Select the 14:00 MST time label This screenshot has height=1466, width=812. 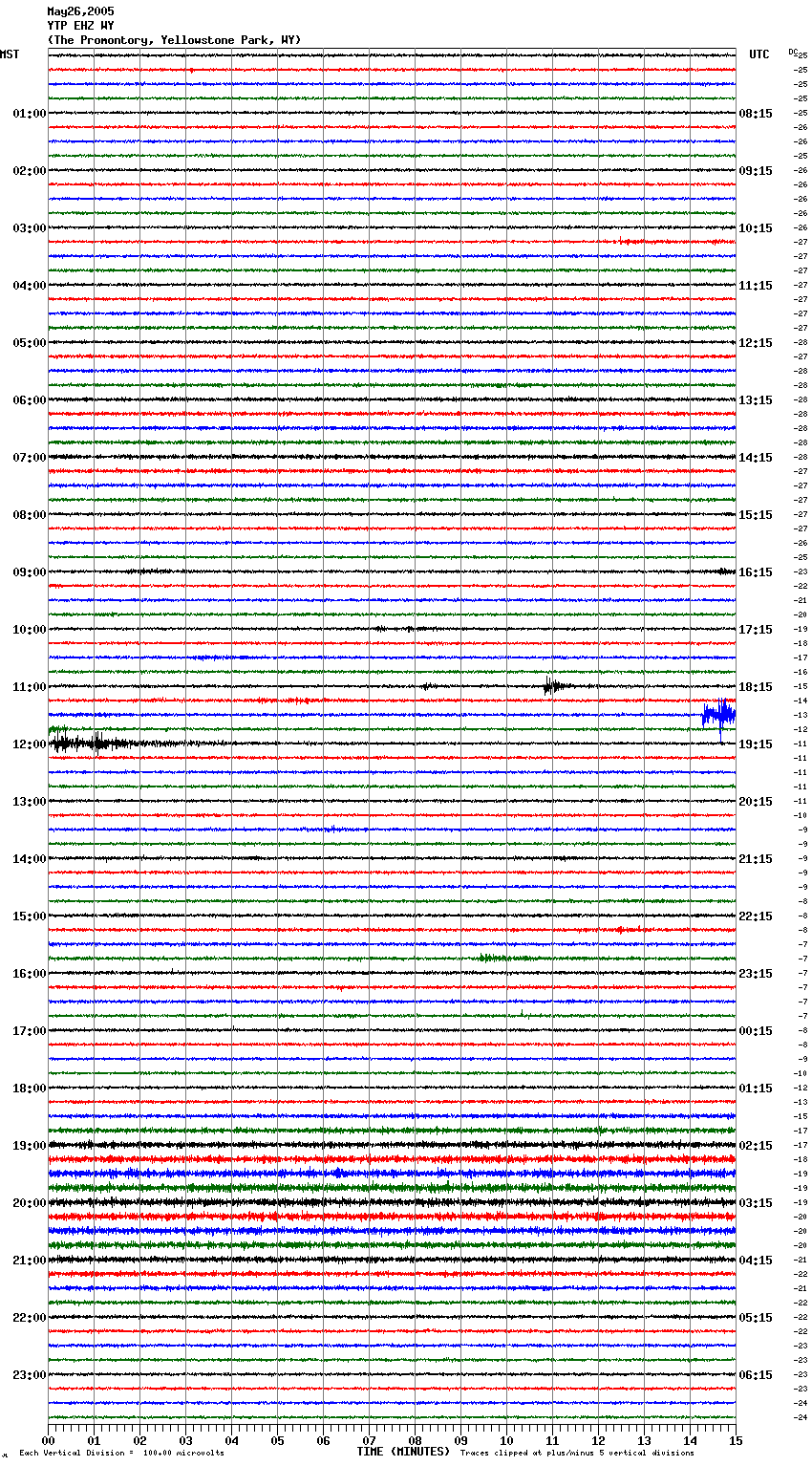pos(30,859)
